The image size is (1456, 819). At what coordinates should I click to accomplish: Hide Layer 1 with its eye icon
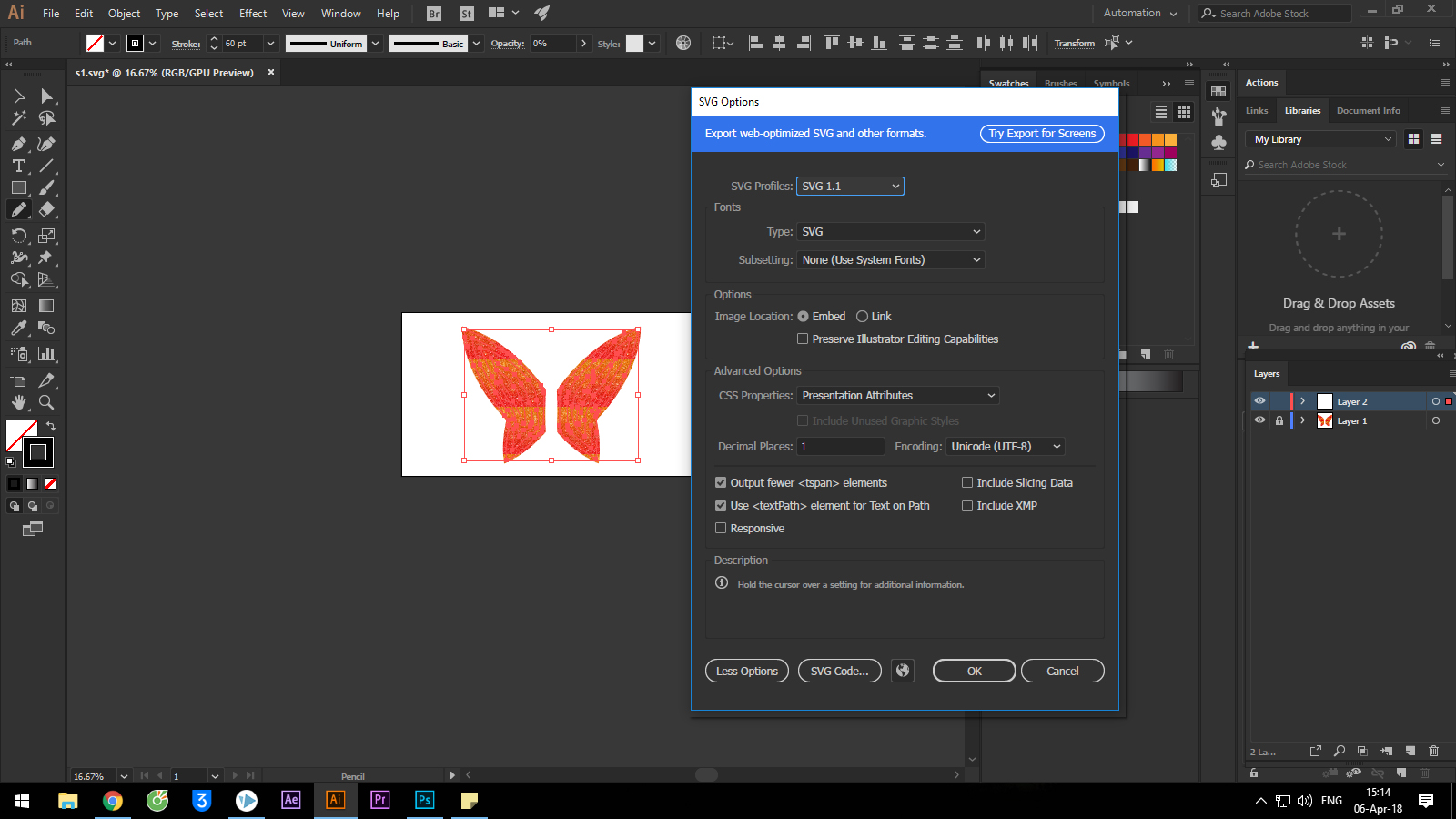tap(1259, 420)
